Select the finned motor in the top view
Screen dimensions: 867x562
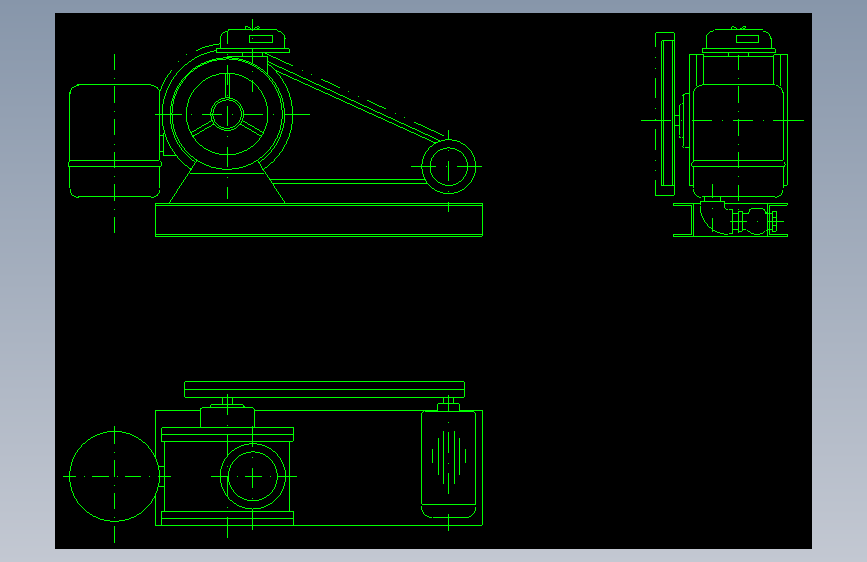coord(448,465)
